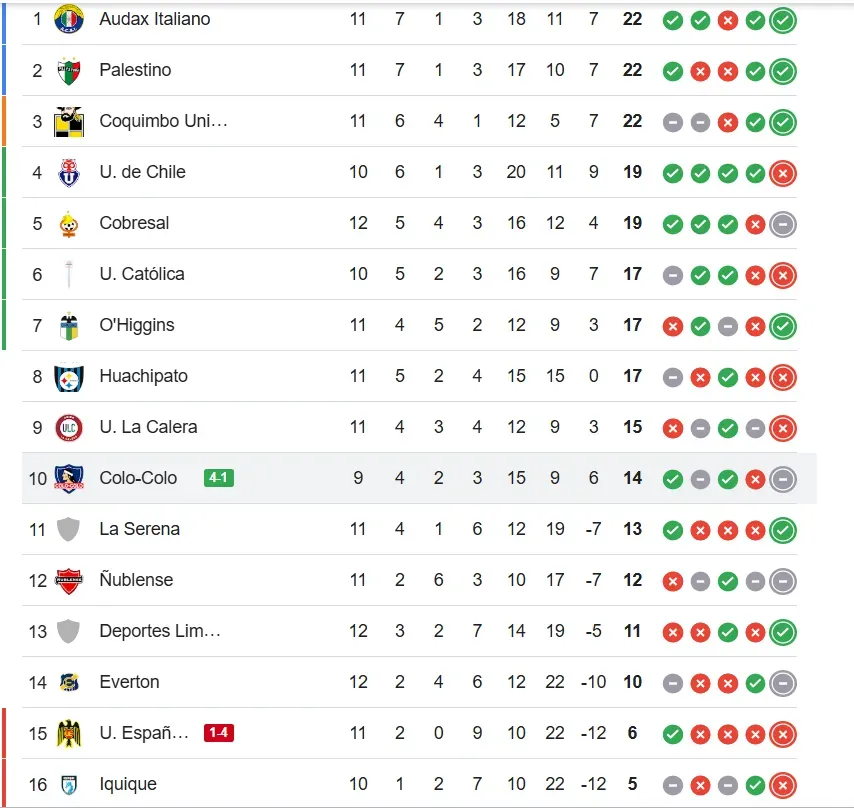Click the red 1-4 score badge
854x808 pixels.
pos(219,733)
